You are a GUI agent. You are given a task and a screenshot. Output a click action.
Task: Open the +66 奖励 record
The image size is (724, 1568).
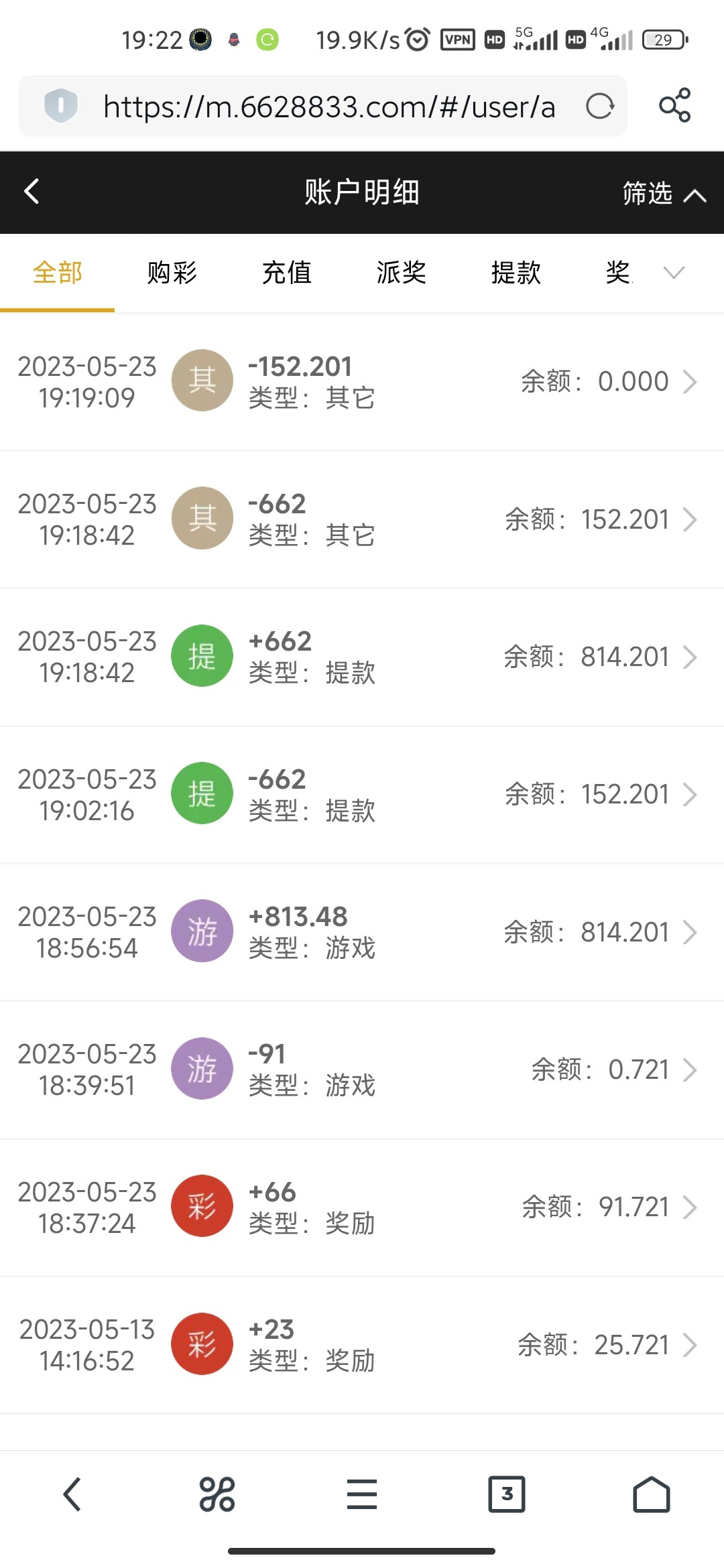pos(362,1207)
